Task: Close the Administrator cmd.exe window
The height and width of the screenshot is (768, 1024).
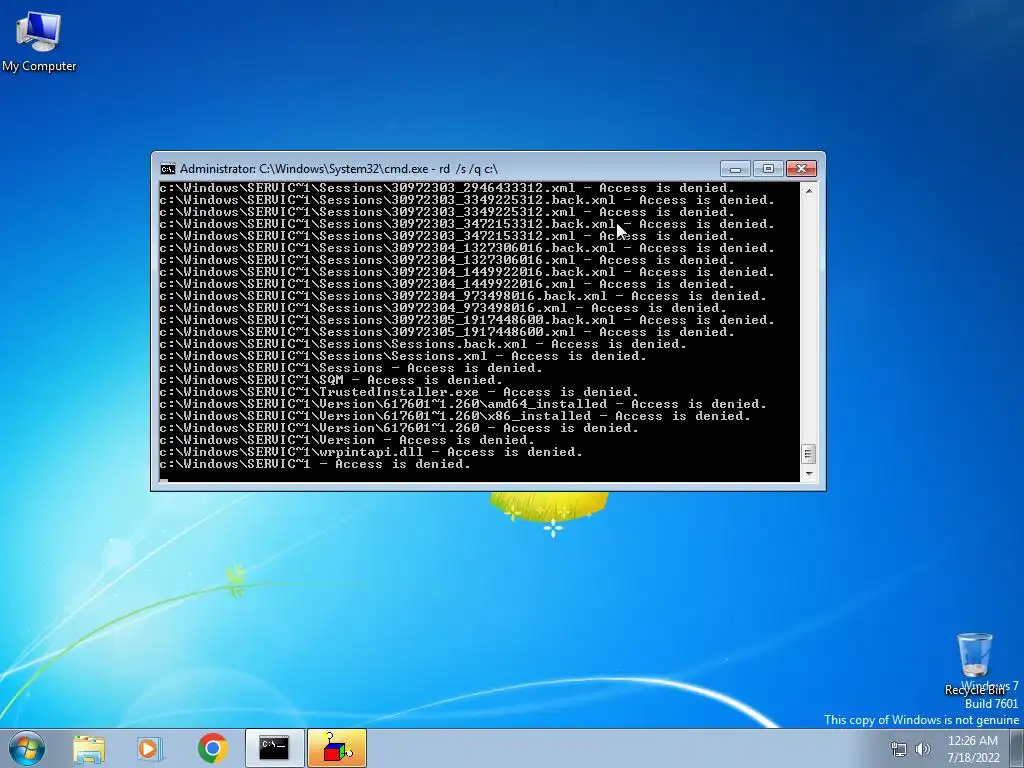Action: pos(801,168)
